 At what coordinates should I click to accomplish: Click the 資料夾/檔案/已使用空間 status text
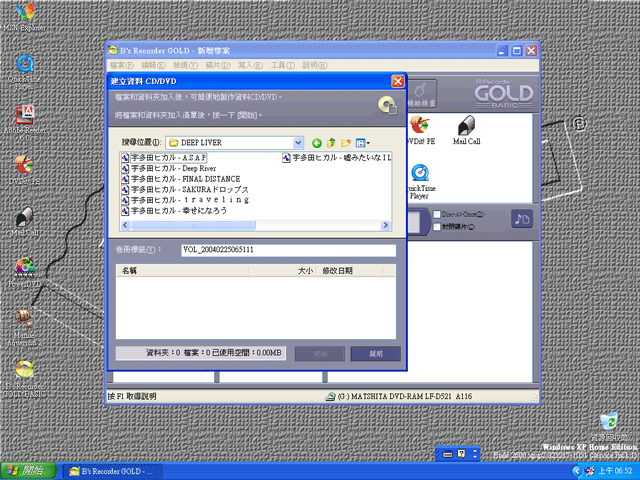(200, 353)
